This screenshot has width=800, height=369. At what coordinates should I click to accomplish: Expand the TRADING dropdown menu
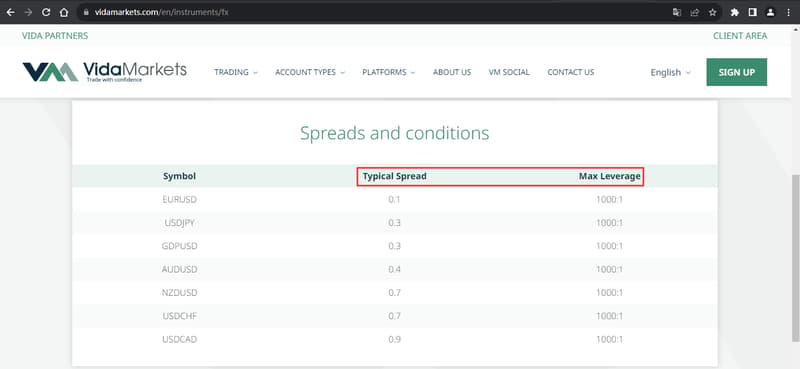click(x=236, y=72)
